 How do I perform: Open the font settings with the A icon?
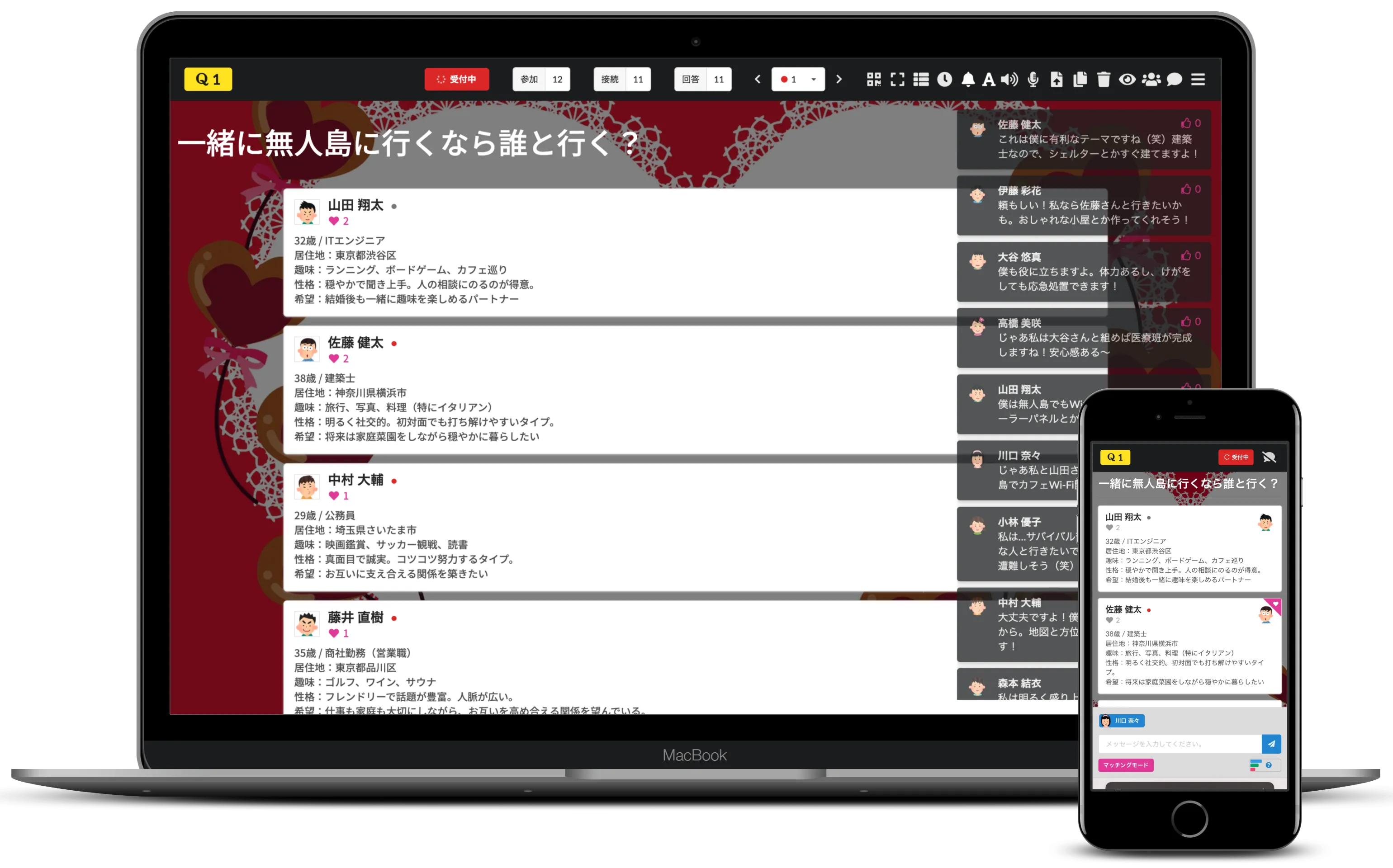988,80
